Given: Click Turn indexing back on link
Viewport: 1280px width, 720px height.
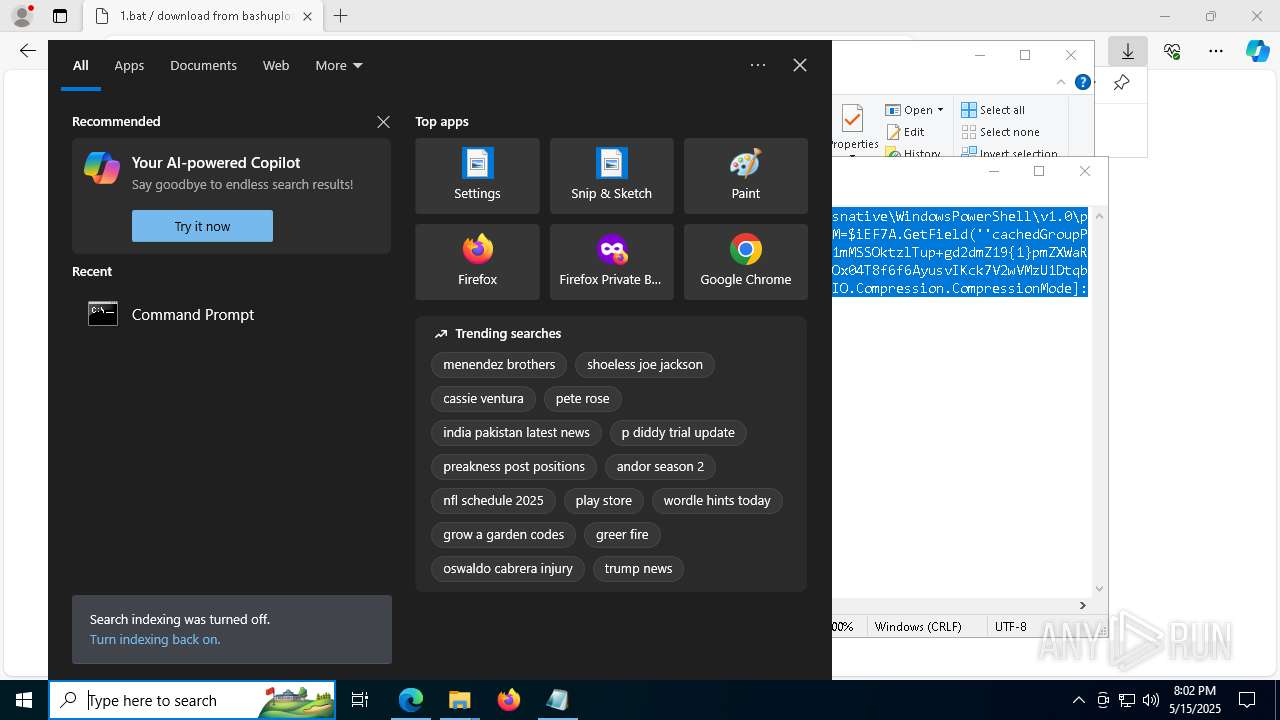Looking at the screenshot, I should [155, 639].
